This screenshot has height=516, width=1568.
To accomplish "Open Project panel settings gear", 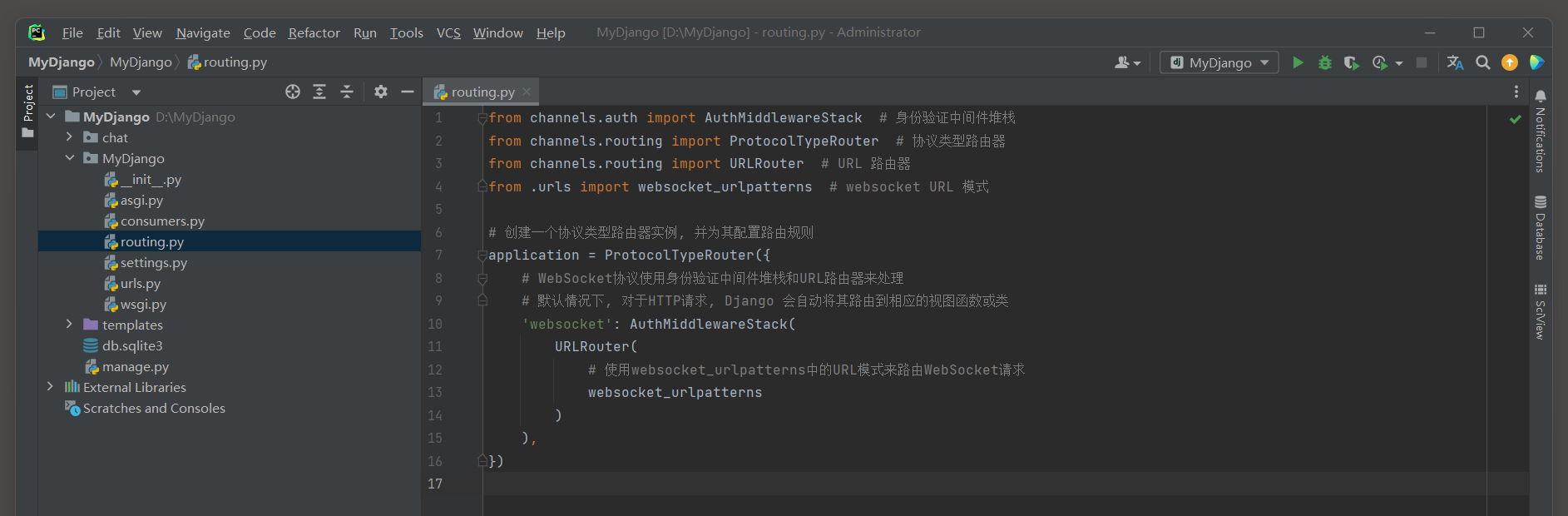I will [380, 92].
